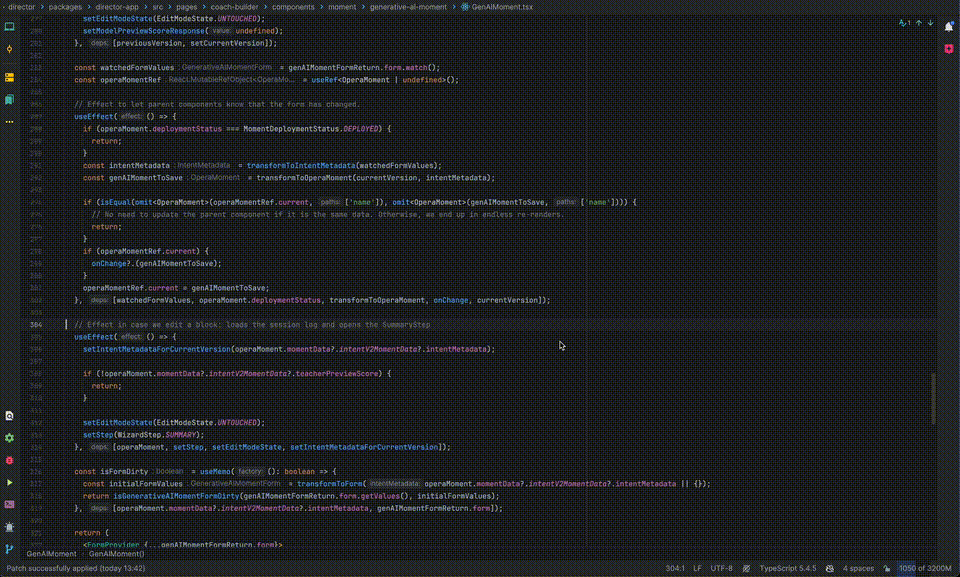The height and width of the screenshot is (577, 960).
Task: Click the GenAIMoment() function breadcrumb at bottom
Action: 116,554
